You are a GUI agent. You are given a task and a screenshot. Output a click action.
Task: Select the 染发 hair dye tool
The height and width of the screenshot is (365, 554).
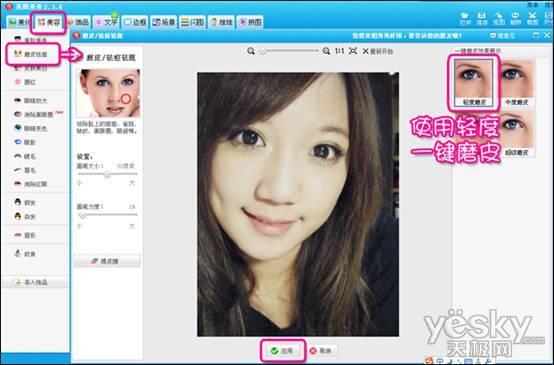(25, 216)
